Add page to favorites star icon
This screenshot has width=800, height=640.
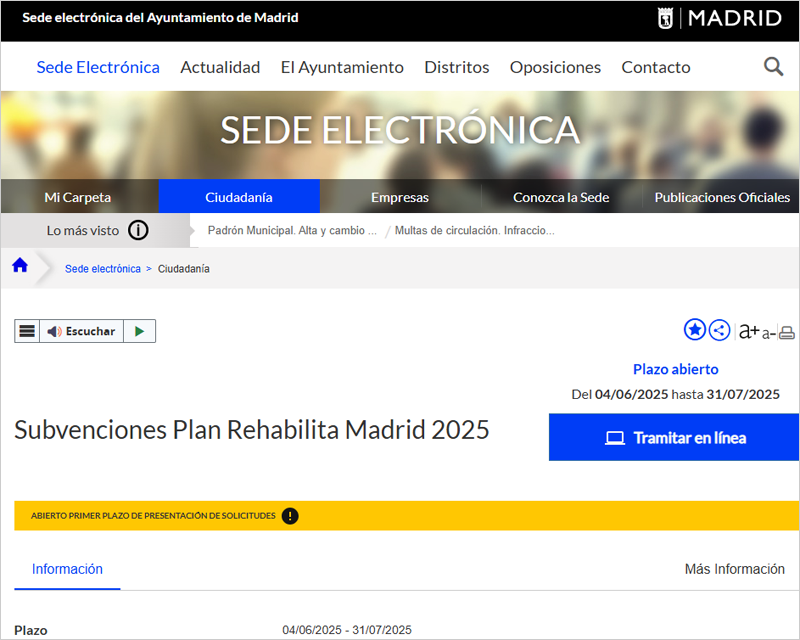694,330
